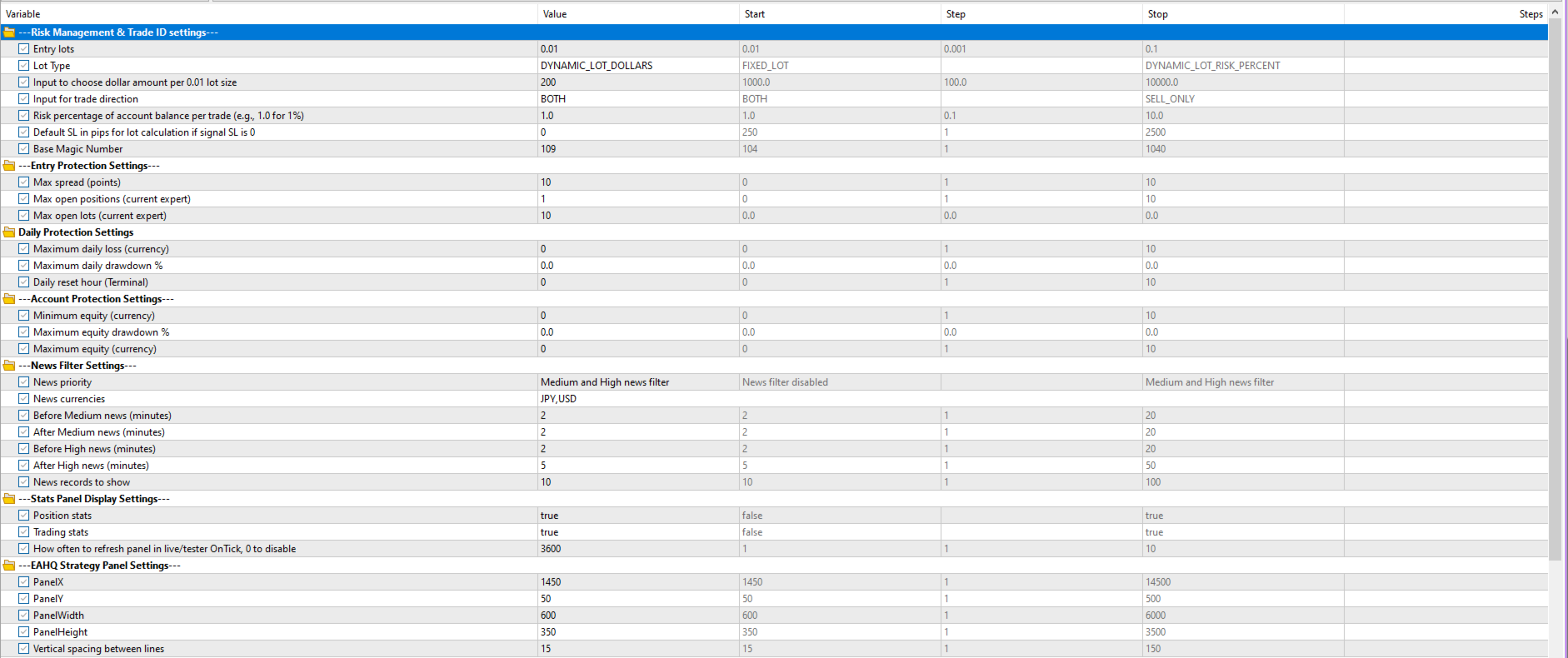Edit Base Magic Number value 109
The height and width of the screenshot is (658, 1568).
638,149
